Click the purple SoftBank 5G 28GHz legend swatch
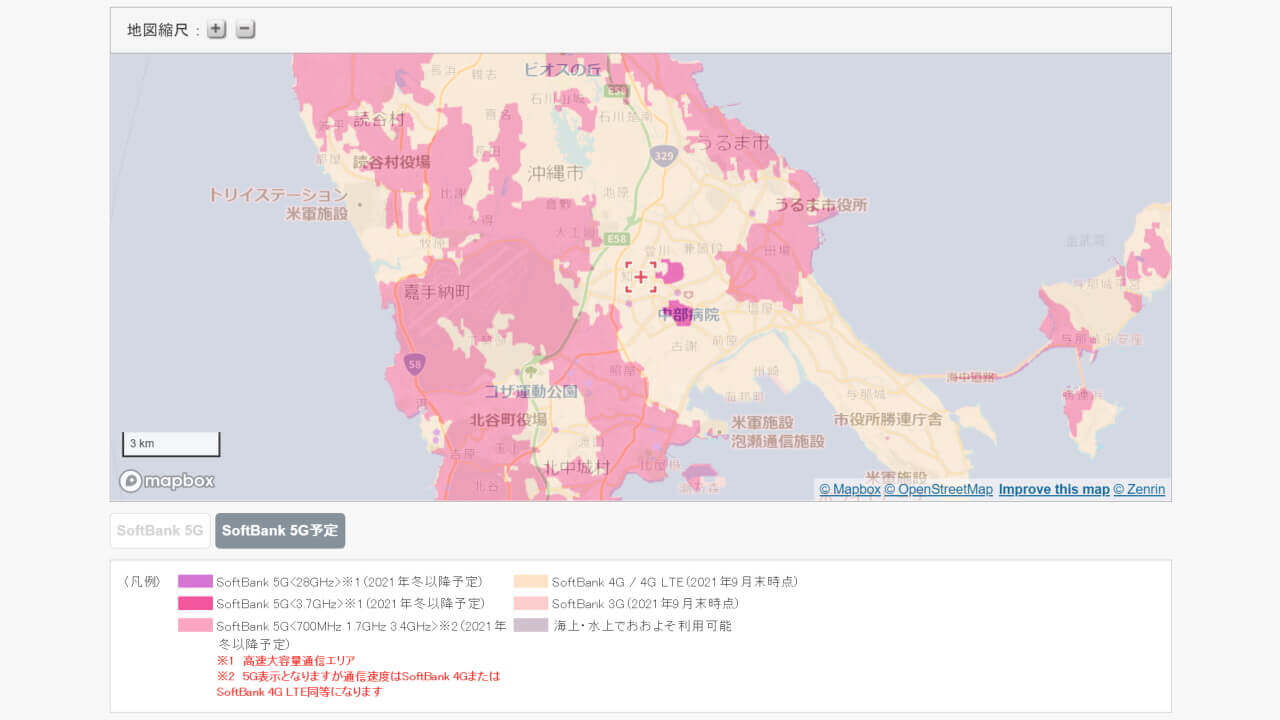The height and width of the screenshot is (720, 1280). coord(196,580)
